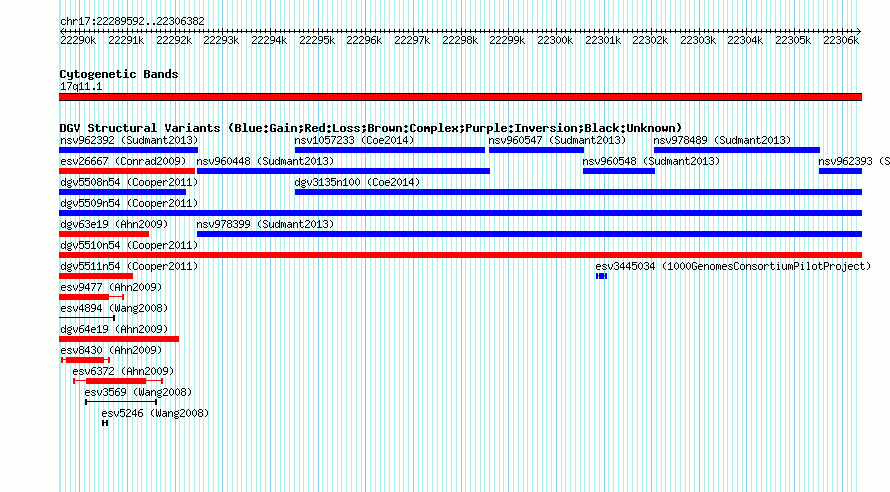Click the 22298k ruler position
Image resolution: width=890 pixels, height=492 pixels.
click(460, 40)
